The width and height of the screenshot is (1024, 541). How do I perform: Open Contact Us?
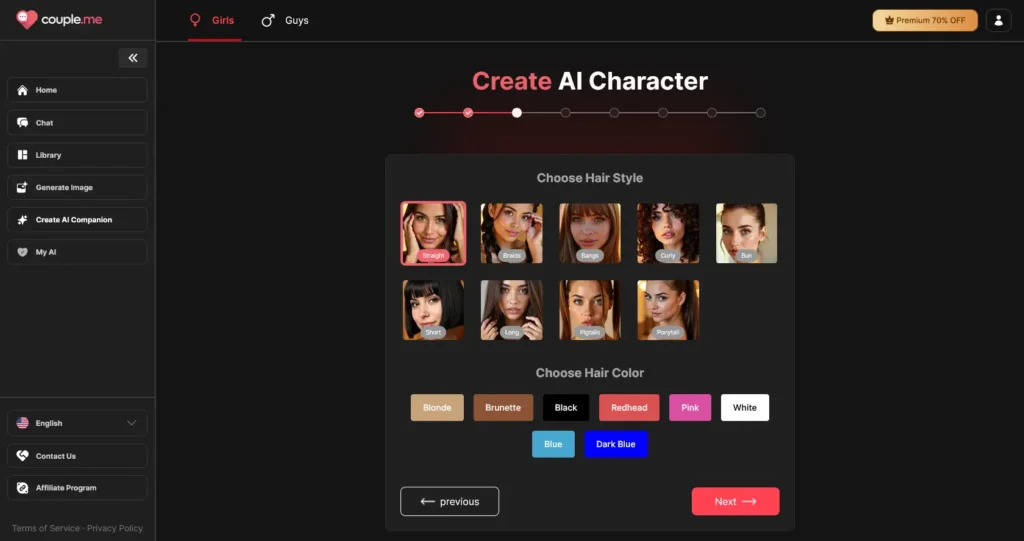tap(77, 456)
